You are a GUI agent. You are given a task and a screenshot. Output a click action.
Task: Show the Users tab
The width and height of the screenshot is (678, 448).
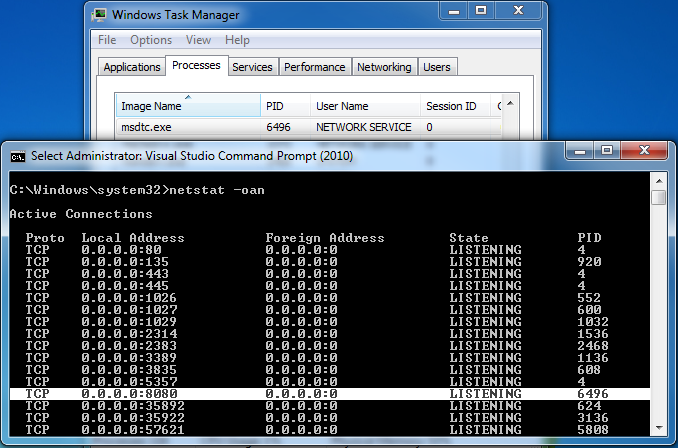coord(437,67)
